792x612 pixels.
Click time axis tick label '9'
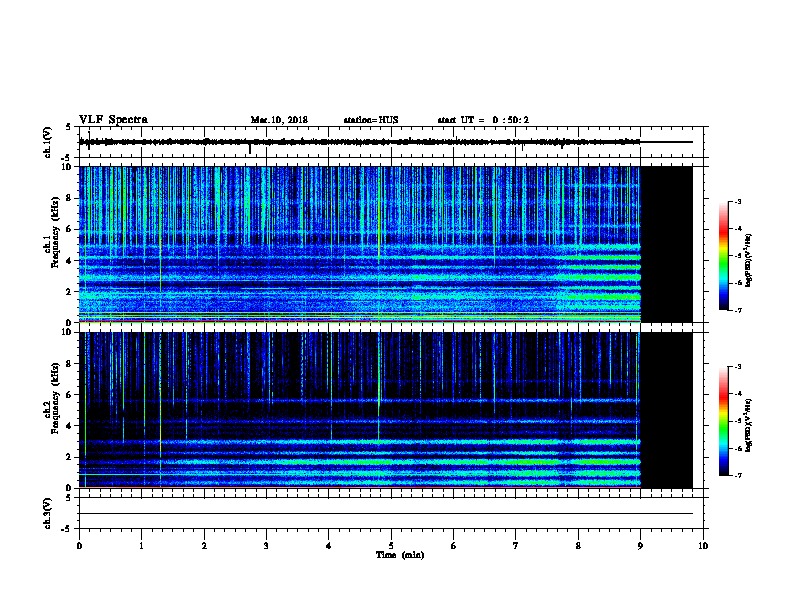(640, 546)
